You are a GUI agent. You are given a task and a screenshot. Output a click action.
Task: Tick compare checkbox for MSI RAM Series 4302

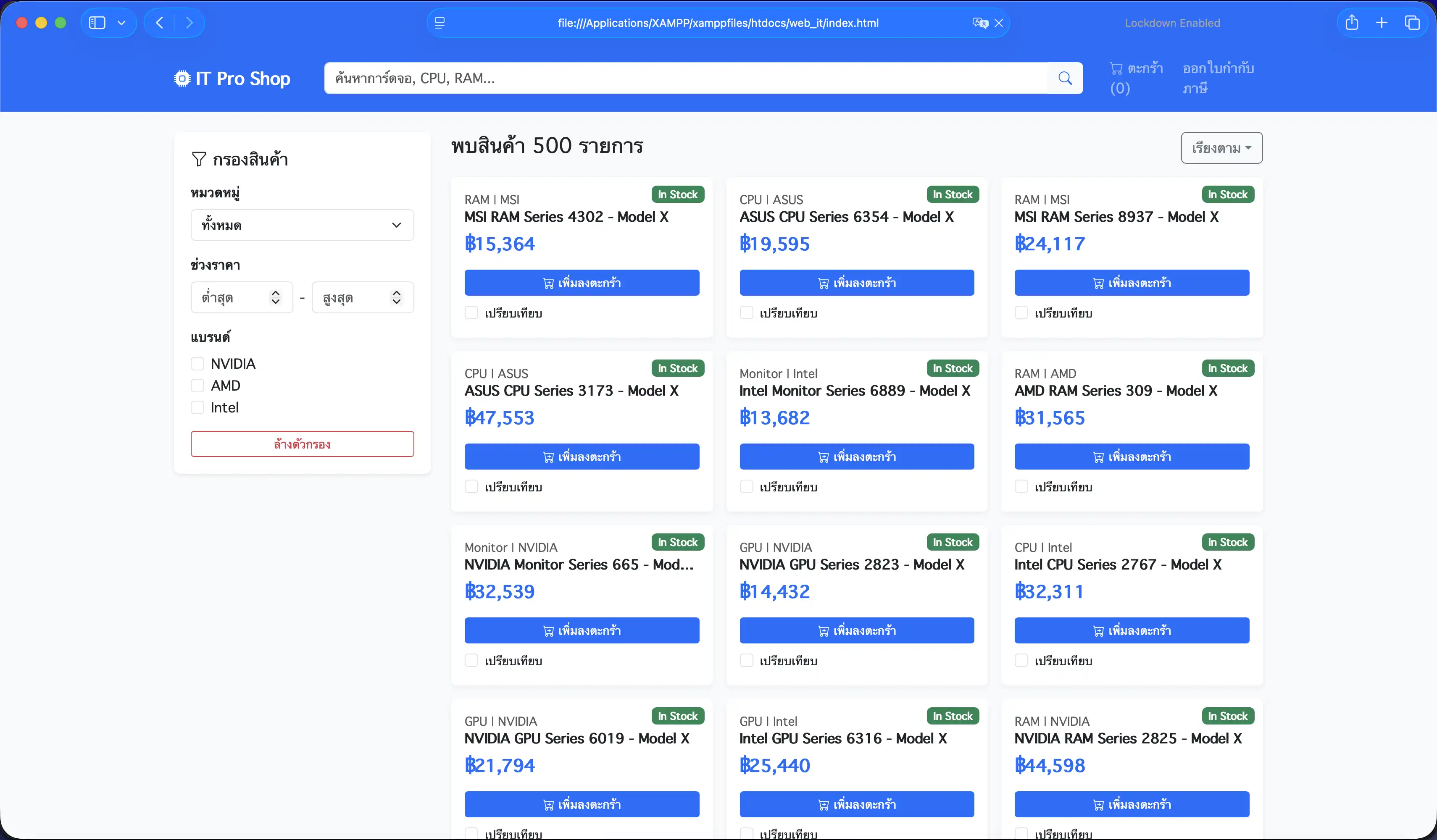tap(471, 313)
